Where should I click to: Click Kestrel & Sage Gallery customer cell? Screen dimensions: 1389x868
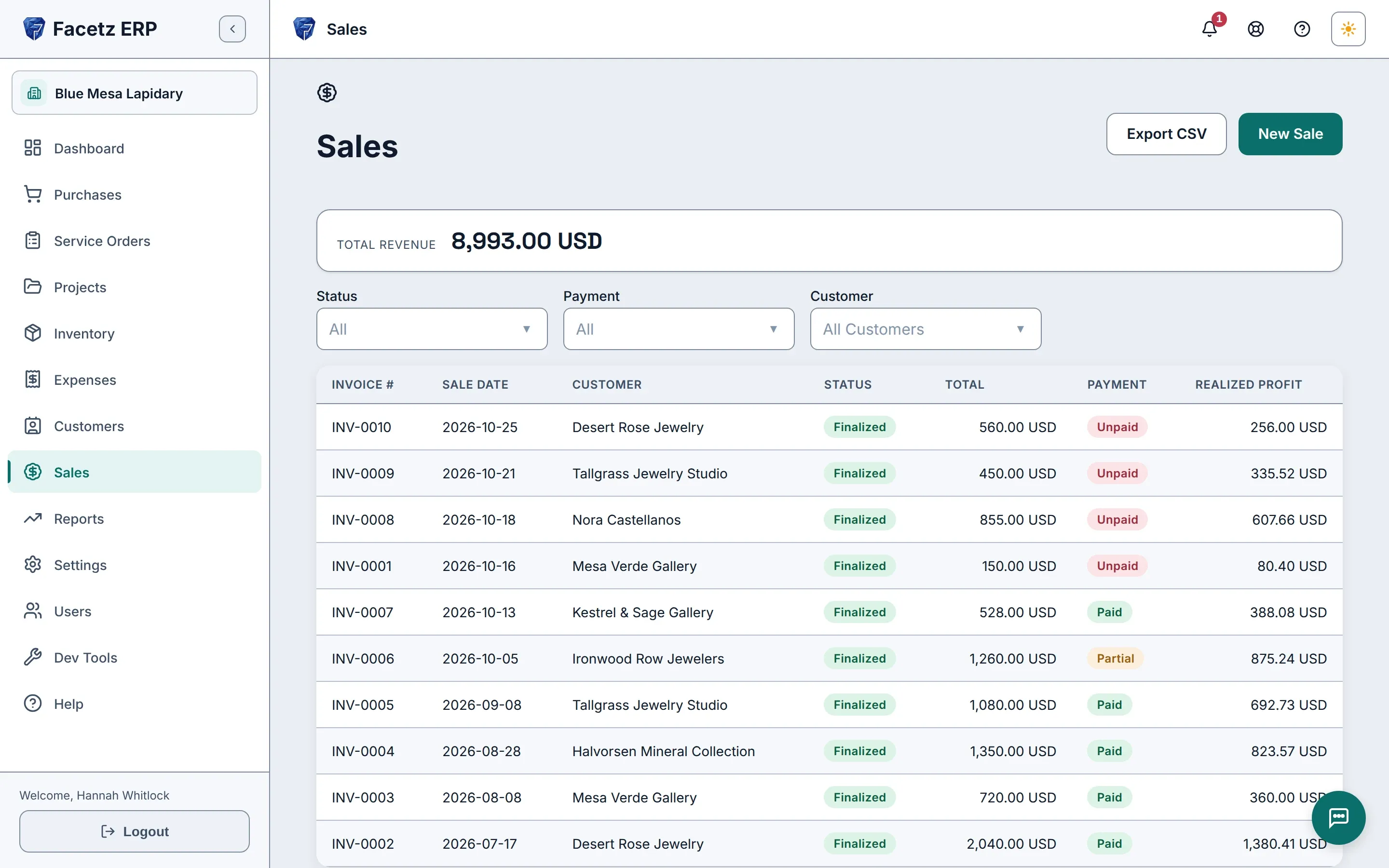click(642, 612)
